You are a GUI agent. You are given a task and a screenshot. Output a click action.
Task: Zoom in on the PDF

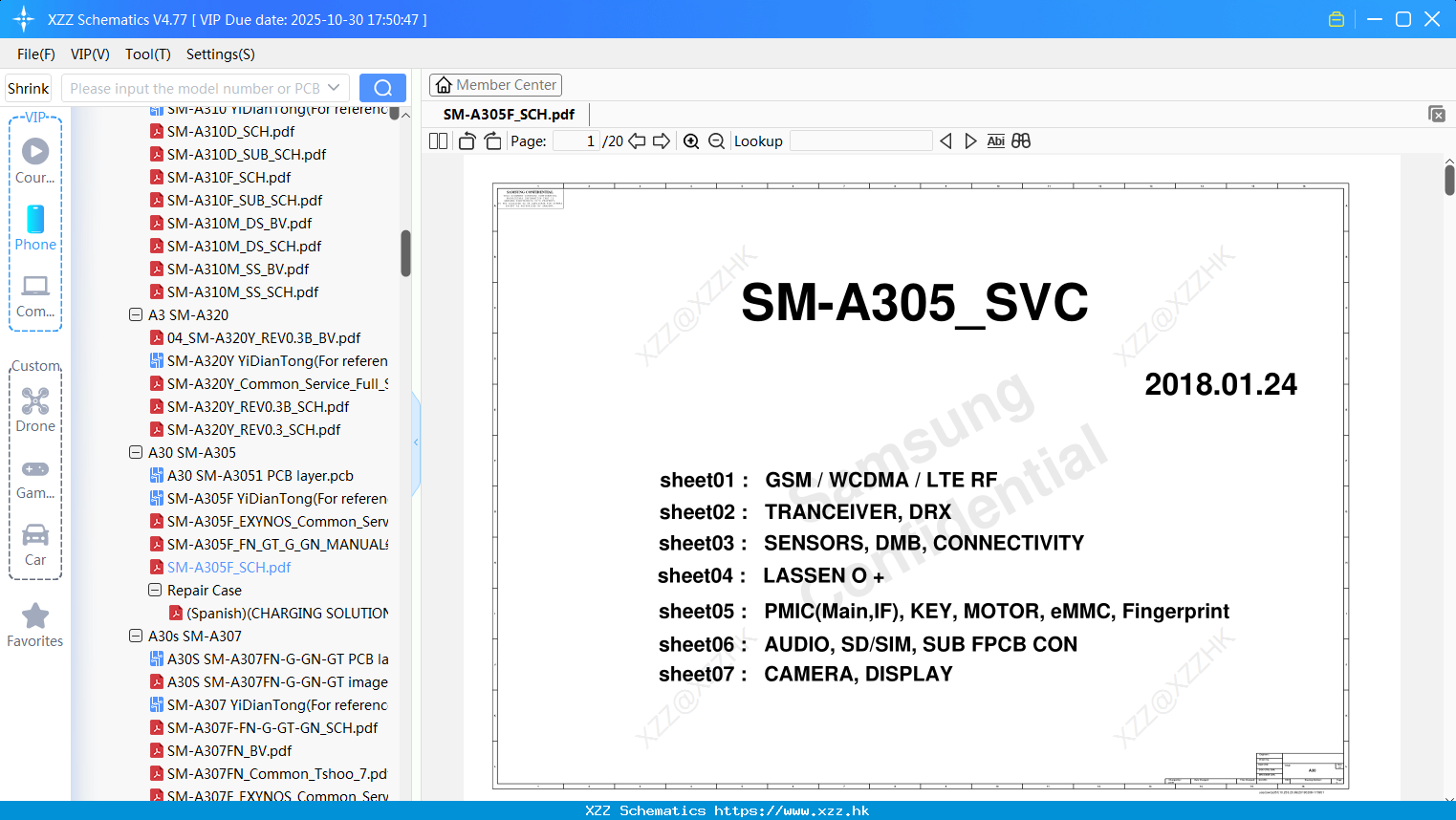[x=691, y=141]
